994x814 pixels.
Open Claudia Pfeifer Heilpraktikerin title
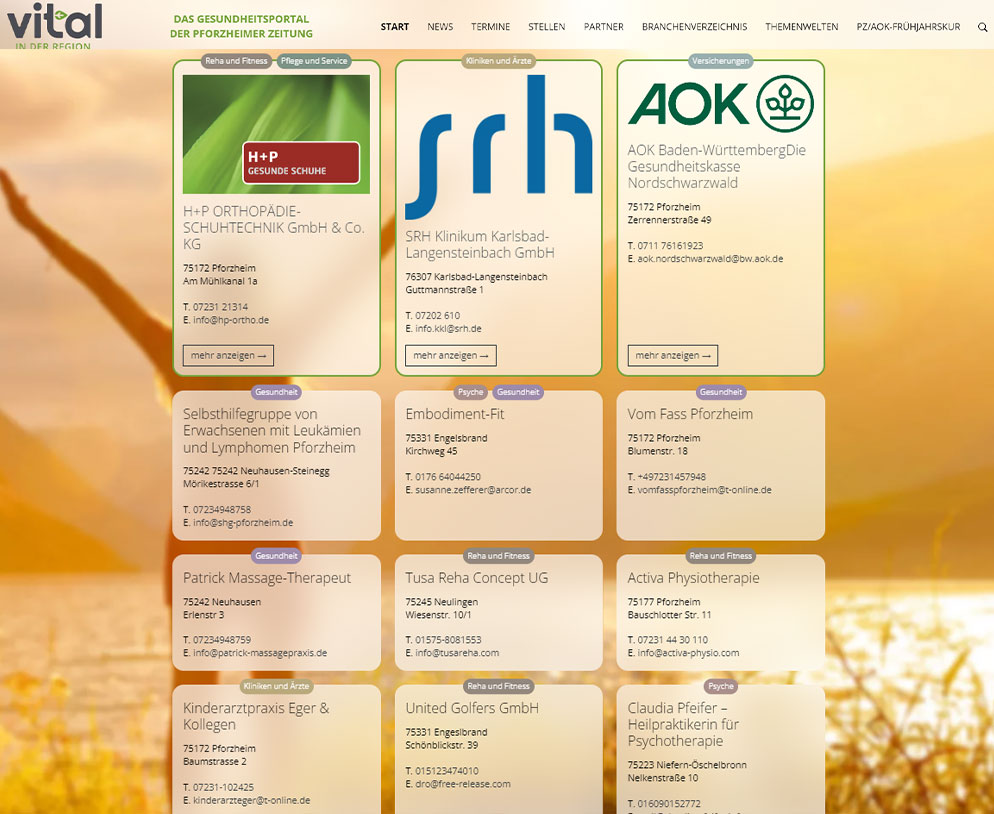(x=683, y=724)
